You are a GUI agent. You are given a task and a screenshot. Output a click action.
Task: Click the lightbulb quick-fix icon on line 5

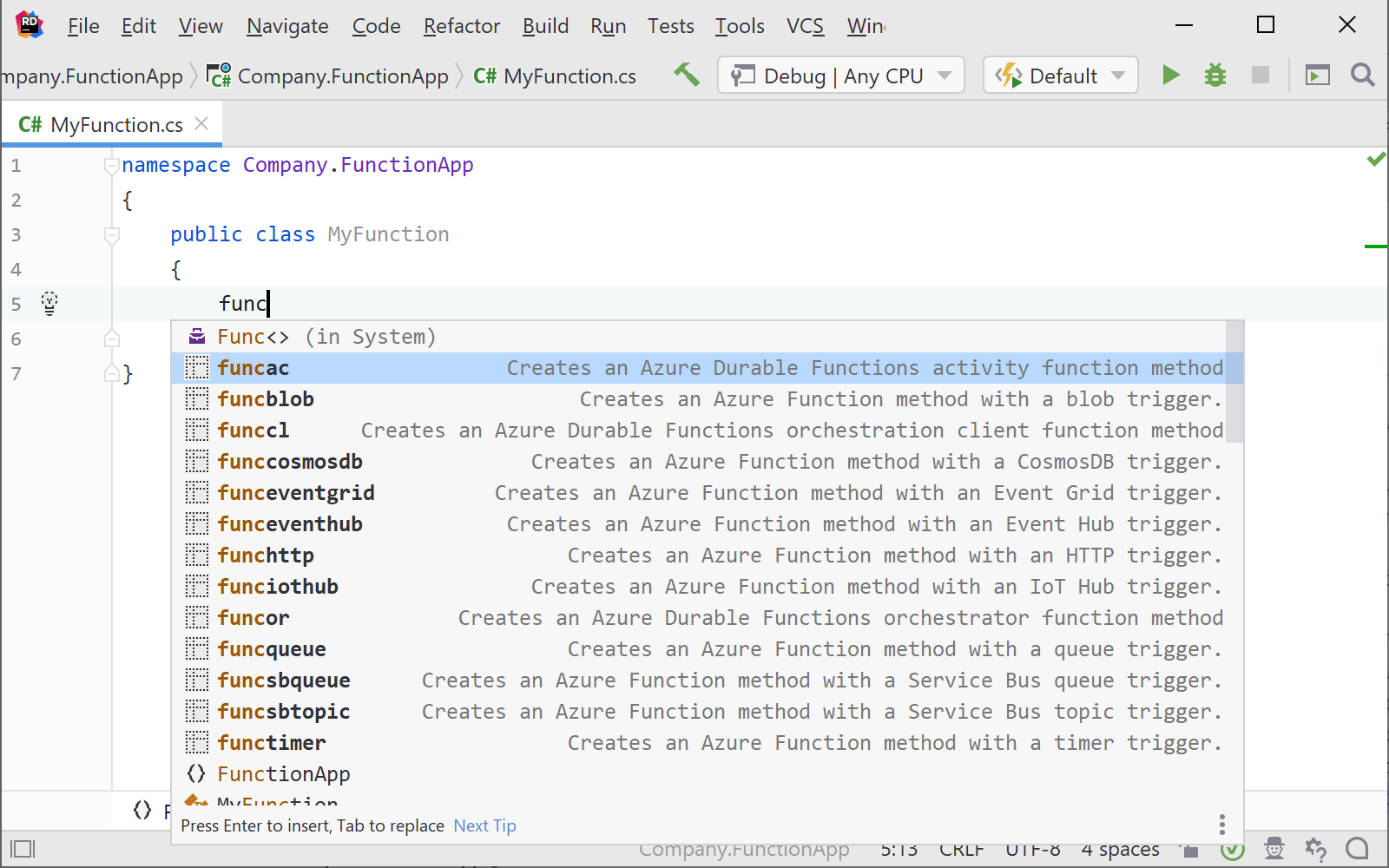pyautogui.click(x=49, y=303)
